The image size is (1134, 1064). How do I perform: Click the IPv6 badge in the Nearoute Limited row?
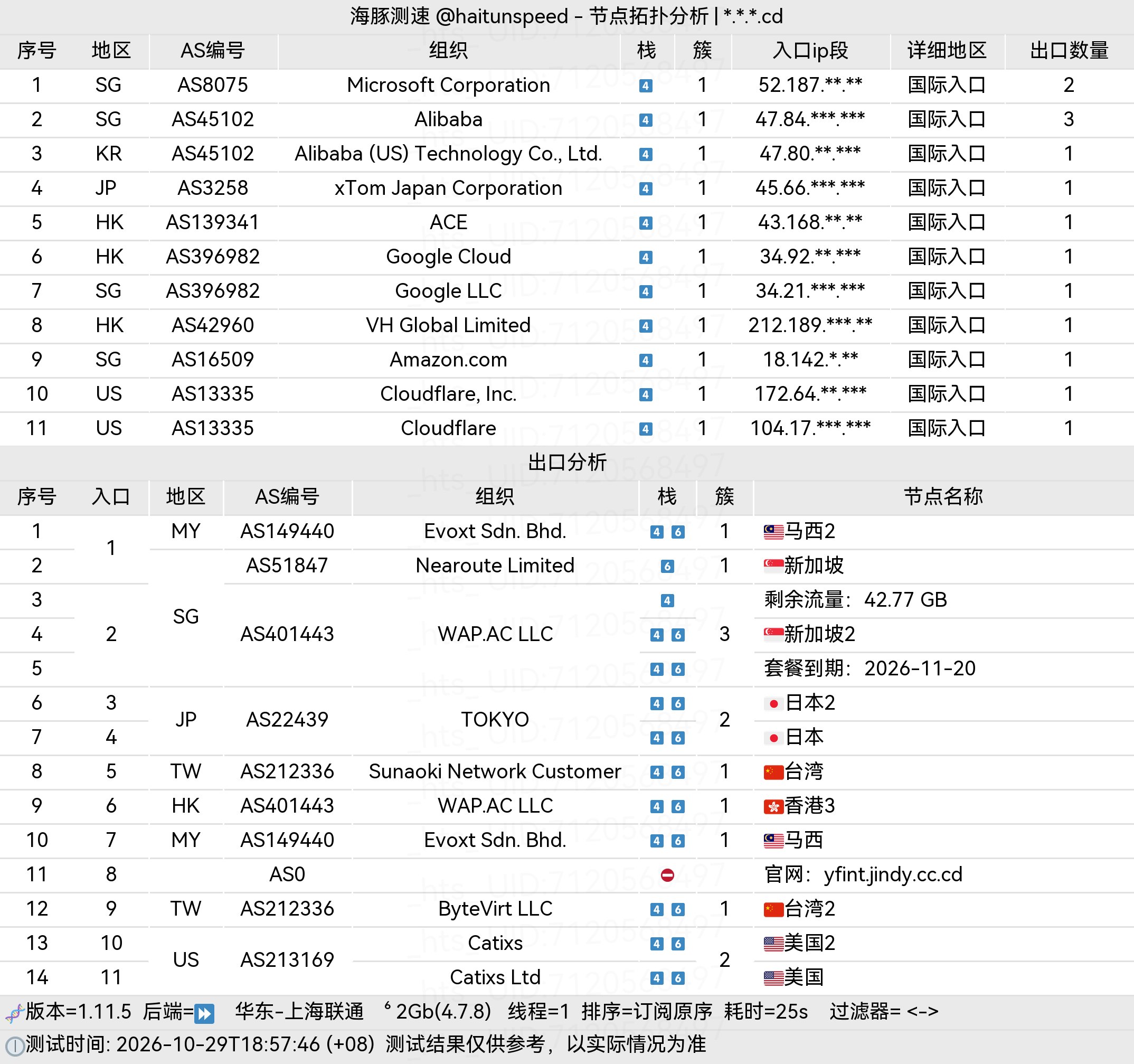click(x=667, y=567)
